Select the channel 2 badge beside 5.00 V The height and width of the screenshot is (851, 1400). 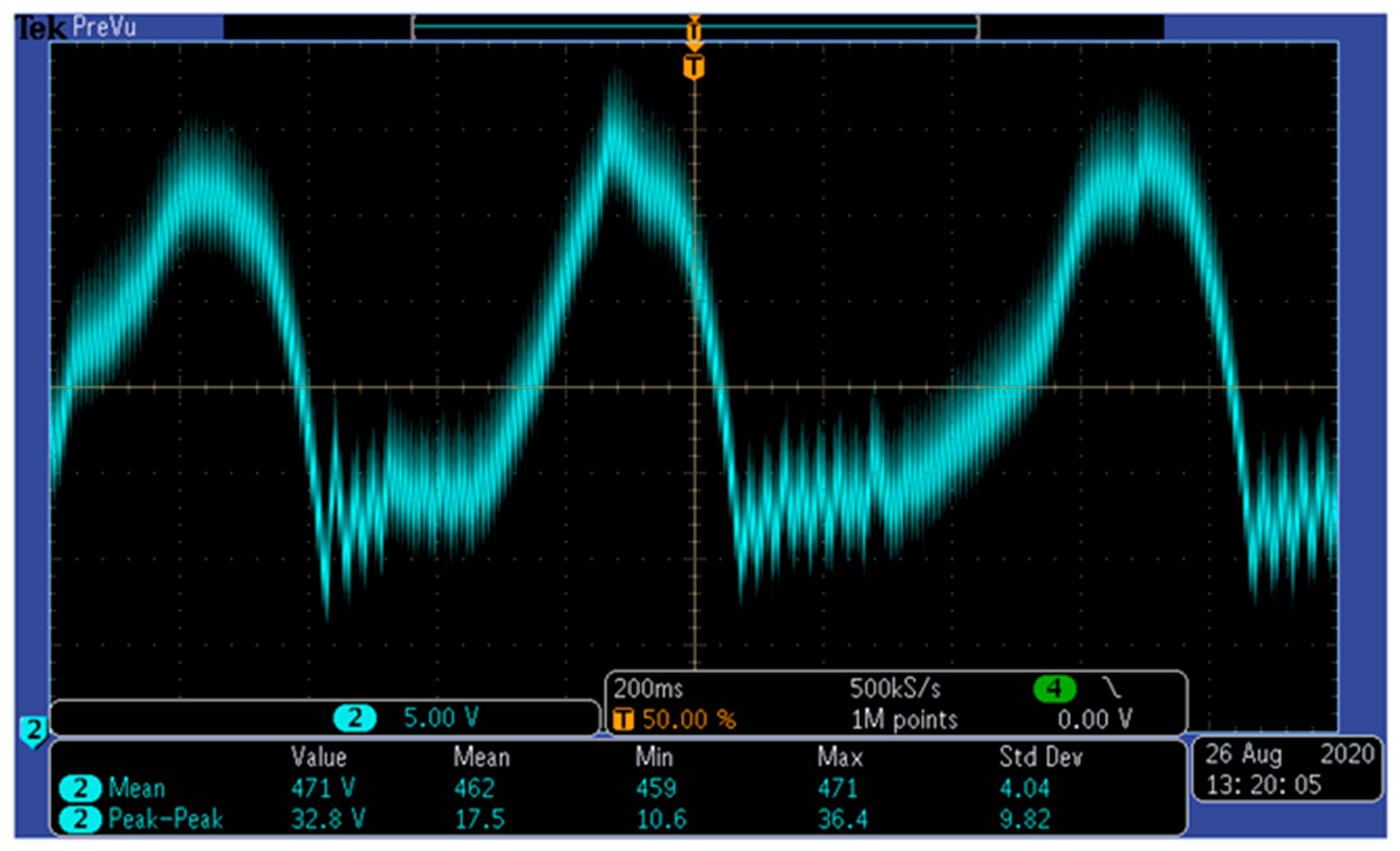354,718
